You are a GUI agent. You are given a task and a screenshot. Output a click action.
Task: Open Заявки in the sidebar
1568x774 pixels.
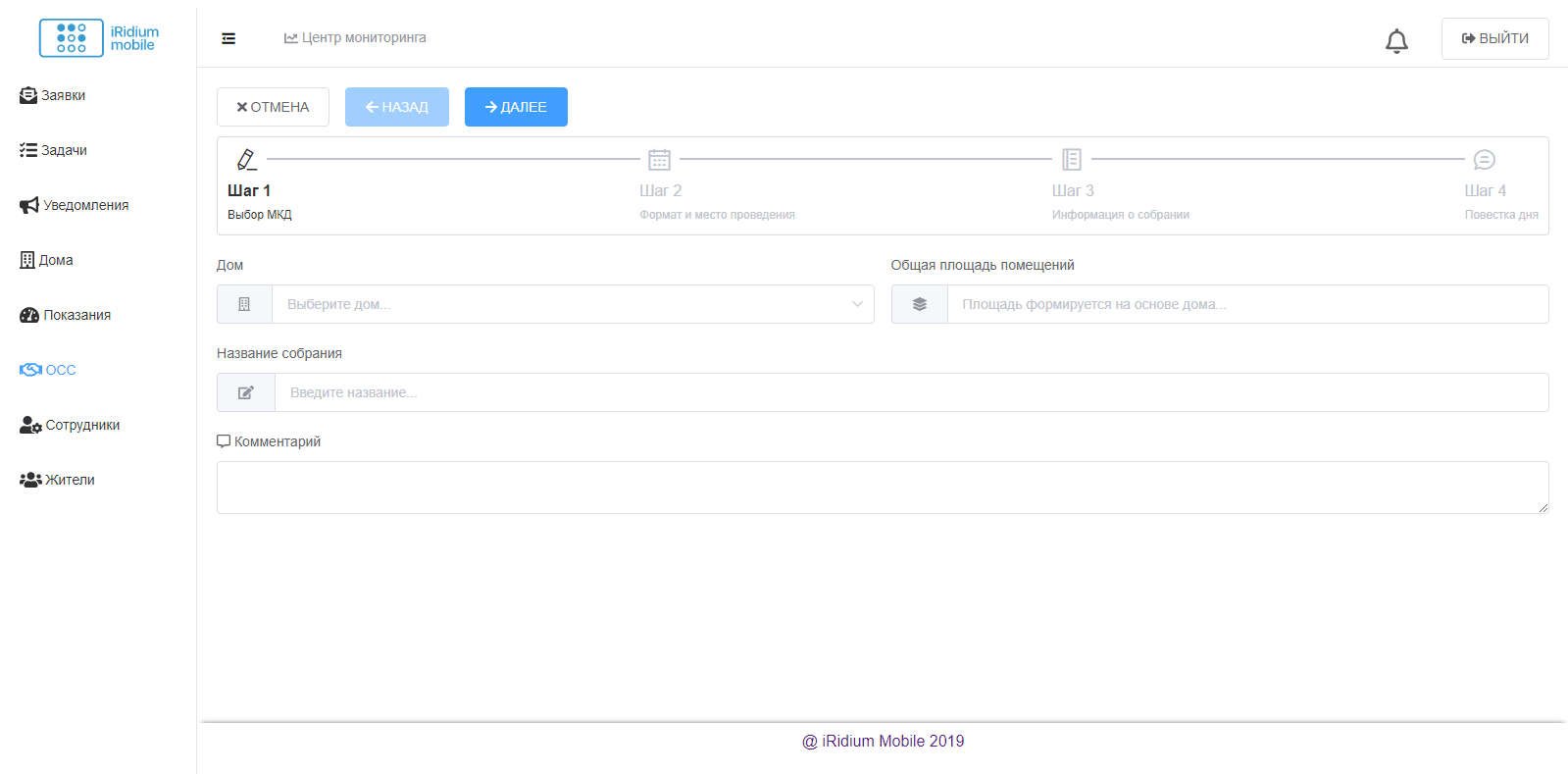[53, 95]
